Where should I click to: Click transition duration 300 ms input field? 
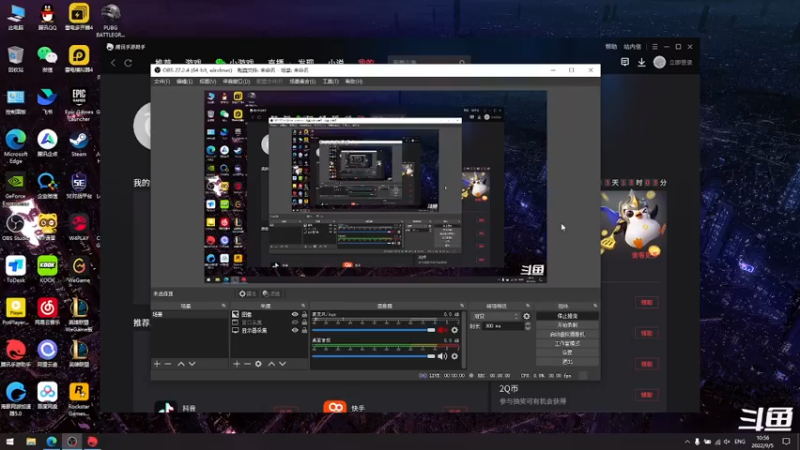click(503, 326)
